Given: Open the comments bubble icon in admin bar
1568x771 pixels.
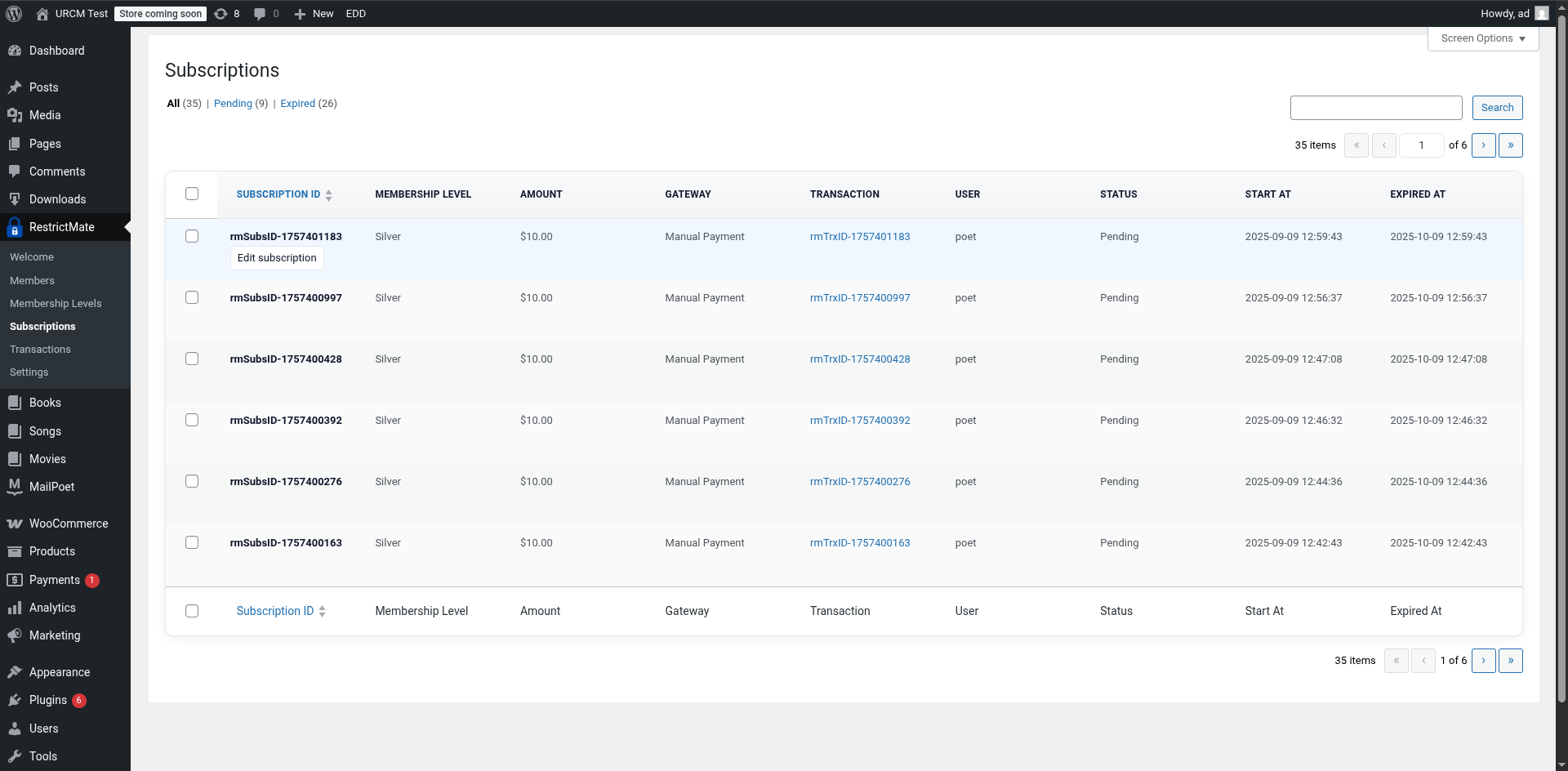Looking at the screenshot, I should pos(260,14).
